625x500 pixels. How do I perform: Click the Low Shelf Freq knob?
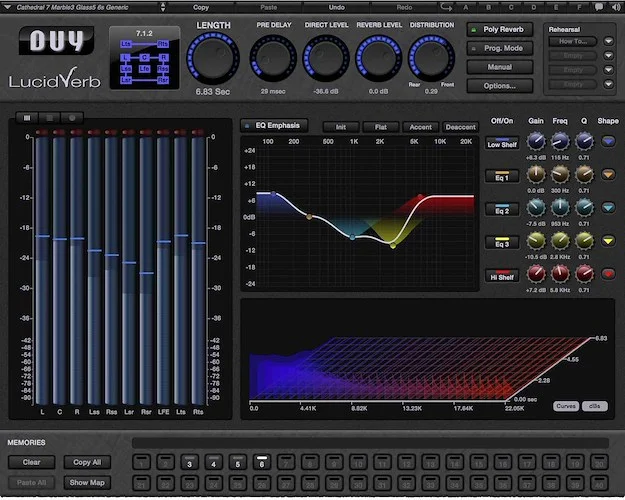pyautogui.click(x=560, y=142)
